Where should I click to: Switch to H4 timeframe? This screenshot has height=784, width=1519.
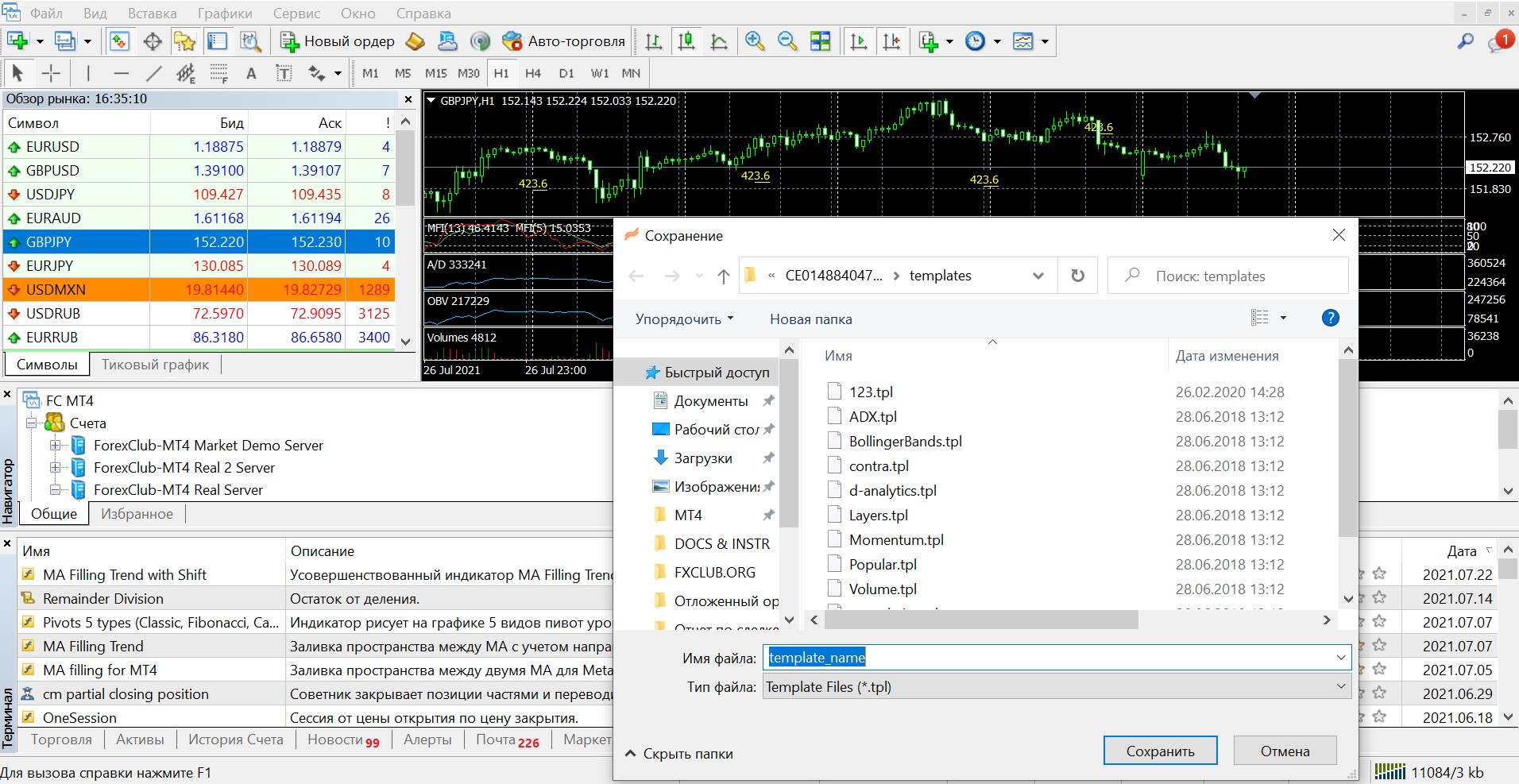tap(533, 73)
